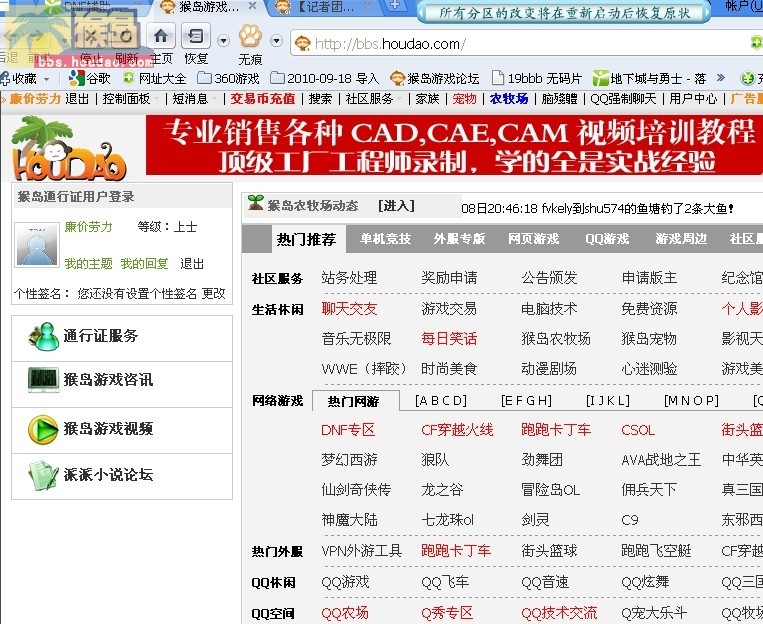Open the 宠物 nav link

point(464,99)
